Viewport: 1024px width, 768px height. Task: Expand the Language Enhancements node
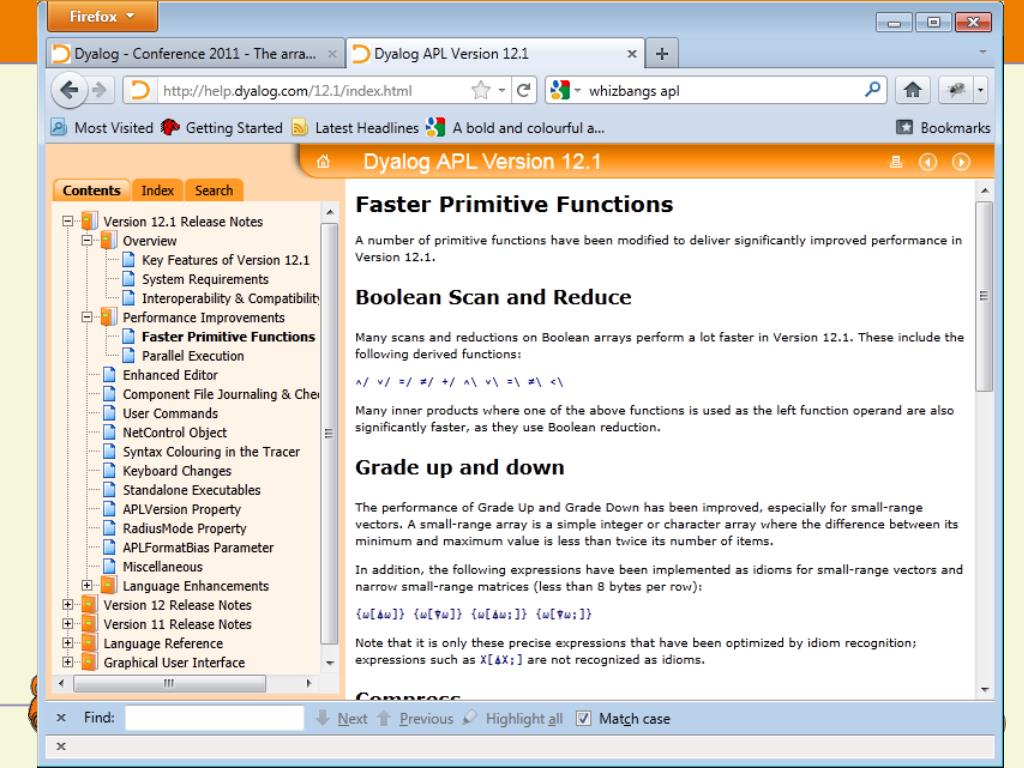coord(87,586)
